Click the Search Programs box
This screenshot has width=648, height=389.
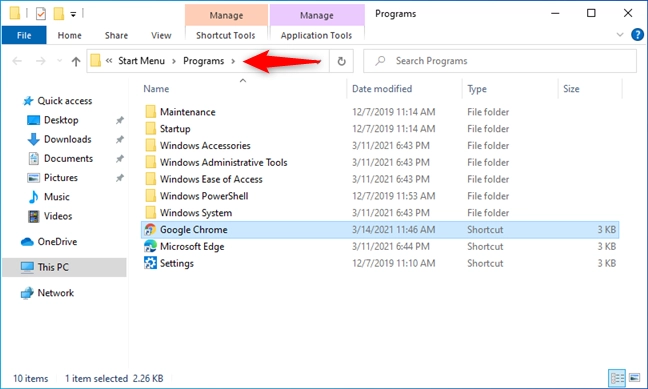click(500, 61)
